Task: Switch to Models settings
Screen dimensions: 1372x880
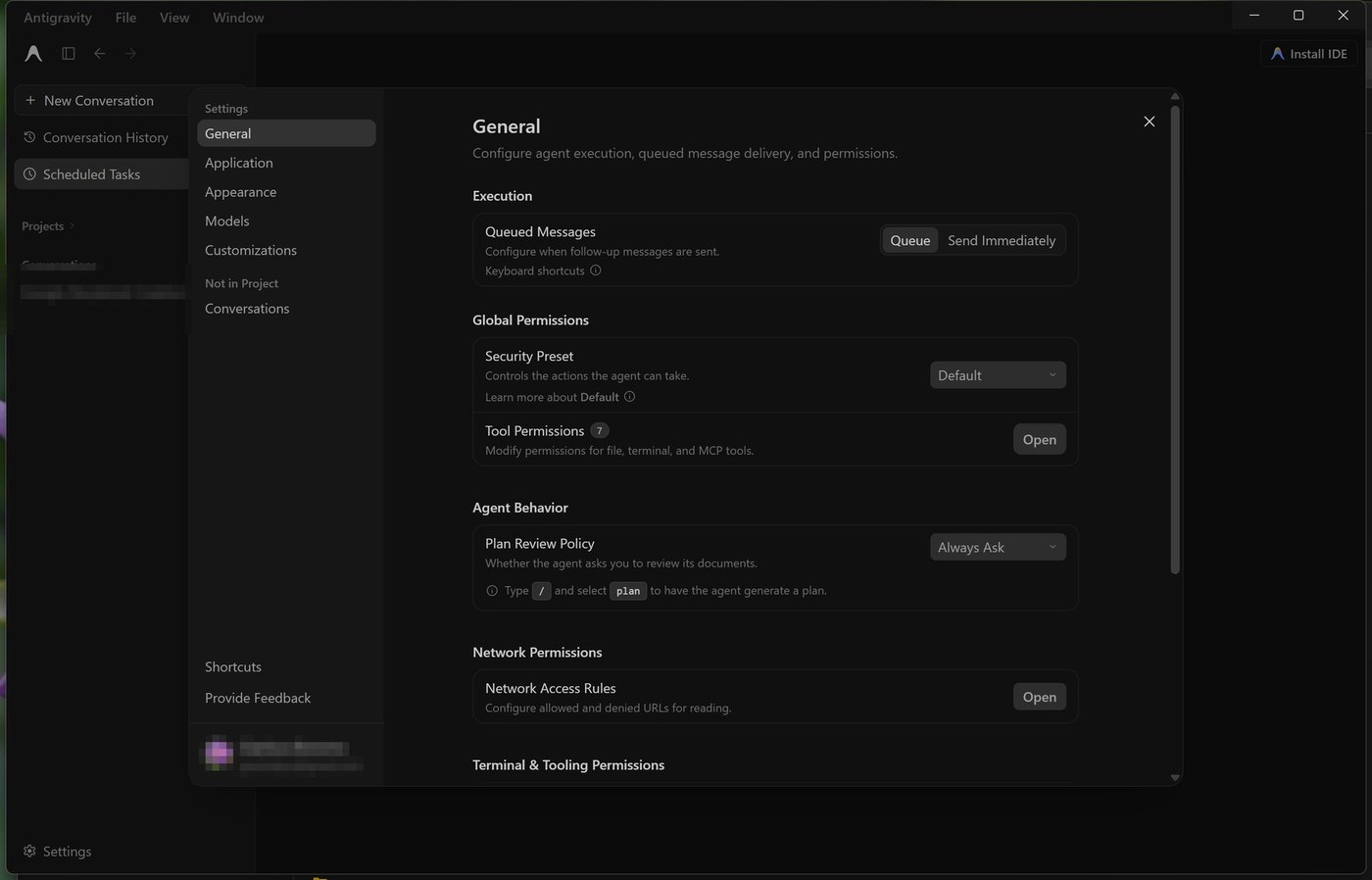Action: 286,220
